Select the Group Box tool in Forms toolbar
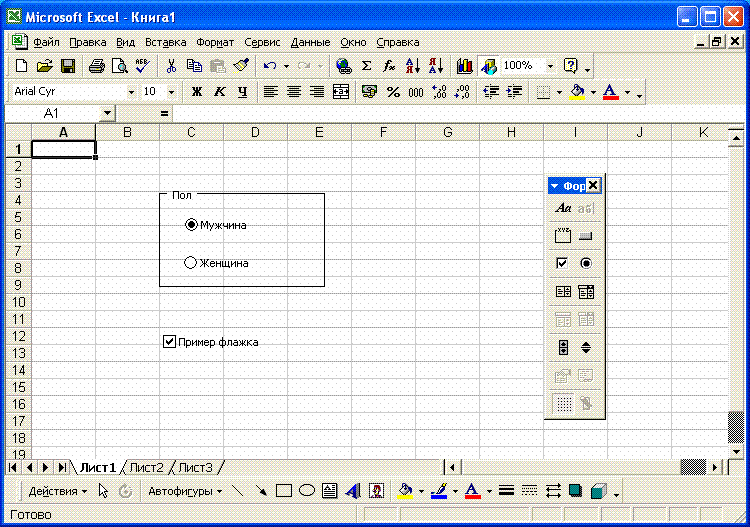The image size is (750, 527). coord(562,236)
